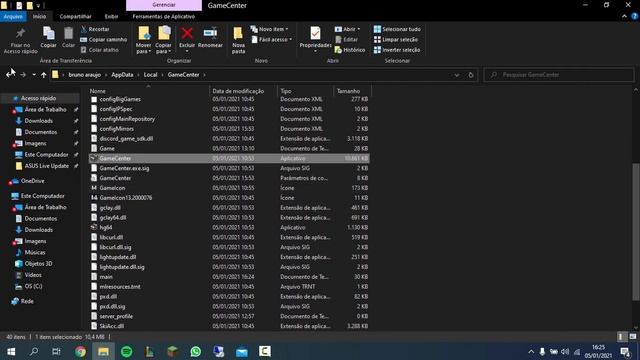The image size is (640, 360).
Task: Open Músicas in the sidebar
Action: (35, 252)
